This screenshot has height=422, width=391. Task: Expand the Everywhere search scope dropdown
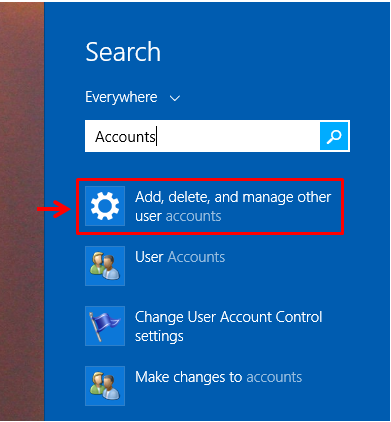133,97
